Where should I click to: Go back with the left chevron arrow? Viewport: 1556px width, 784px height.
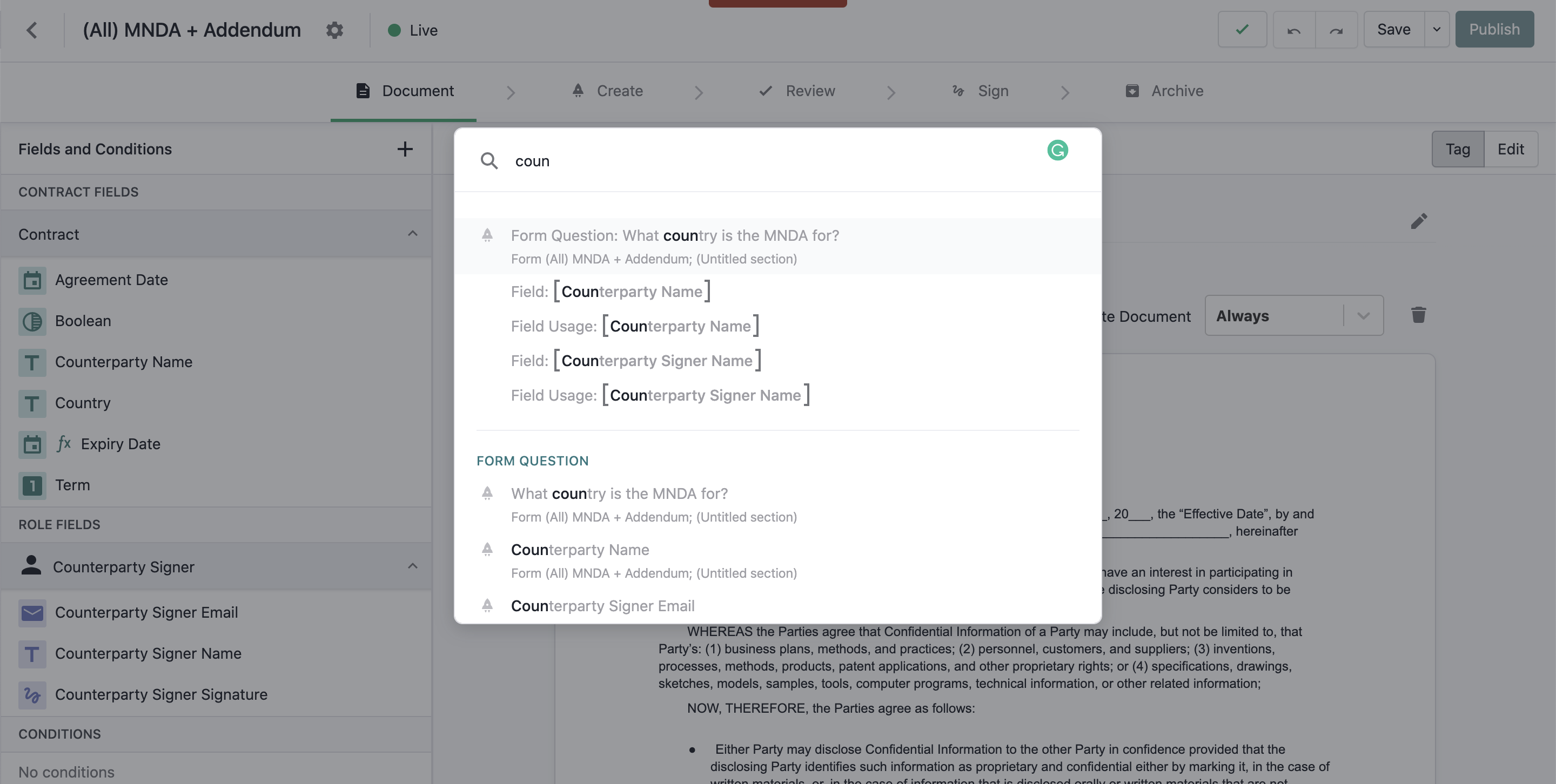pyautogui.click(x=32, y=30)
